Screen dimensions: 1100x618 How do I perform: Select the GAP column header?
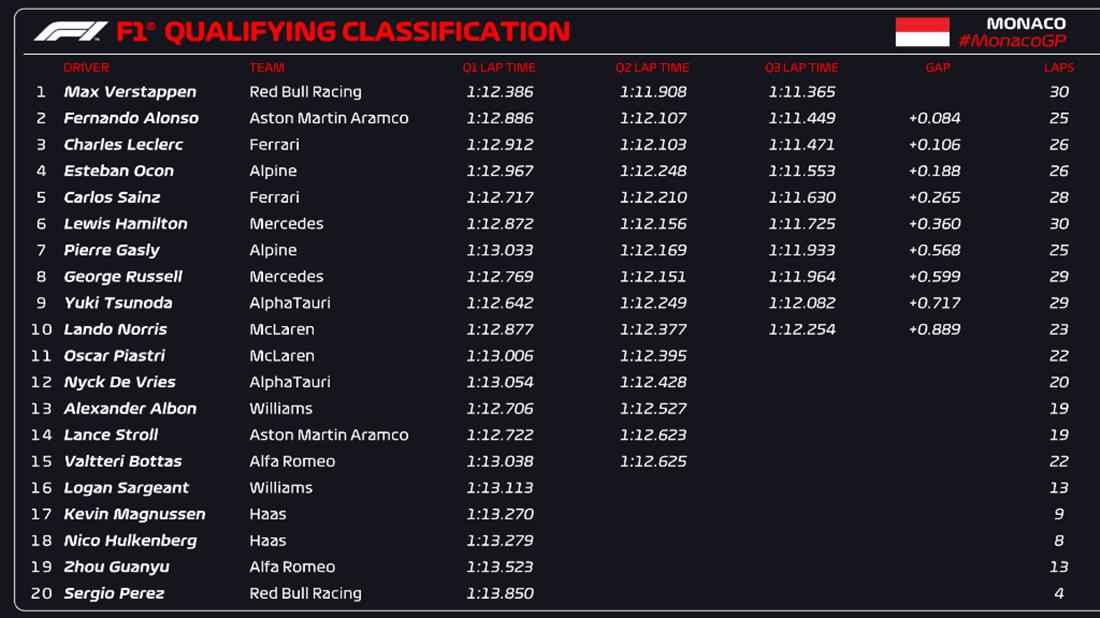[x=938, y=68]
